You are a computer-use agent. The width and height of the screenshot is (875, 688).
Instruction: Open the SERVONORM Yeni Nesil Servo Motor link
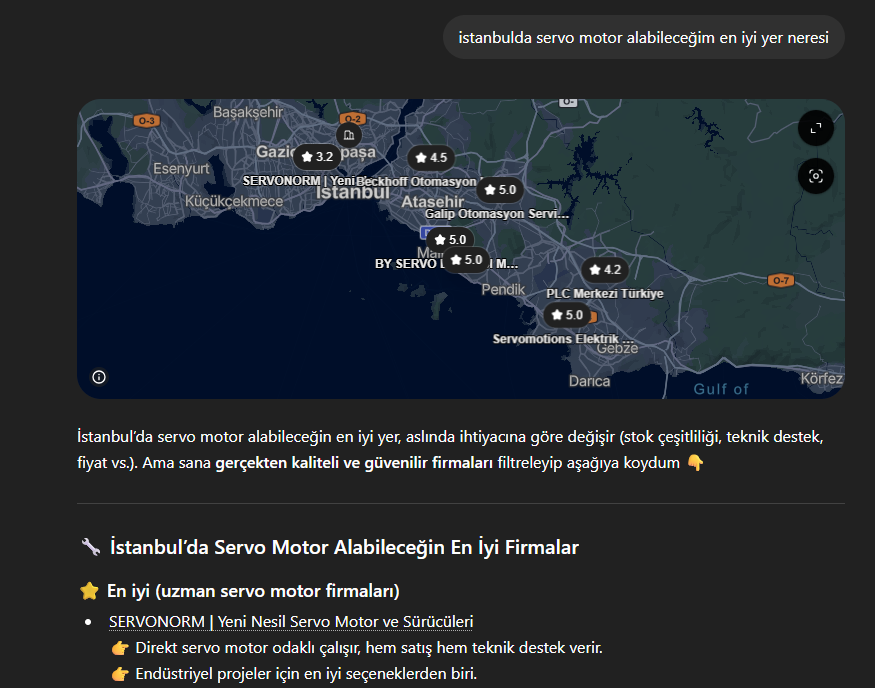point(290,622)
